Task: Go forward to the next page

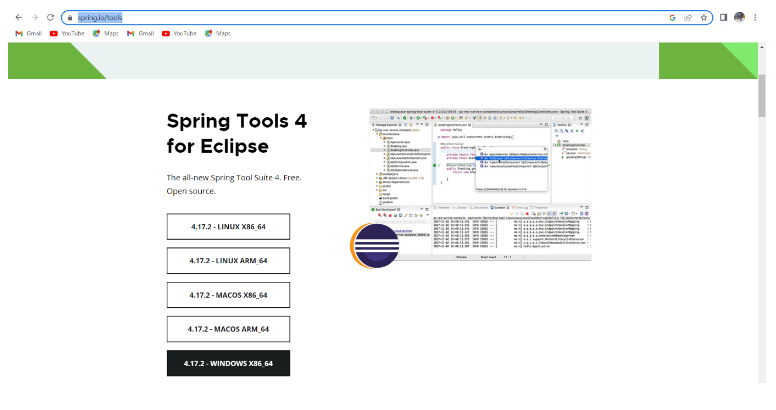Action: 35,17
